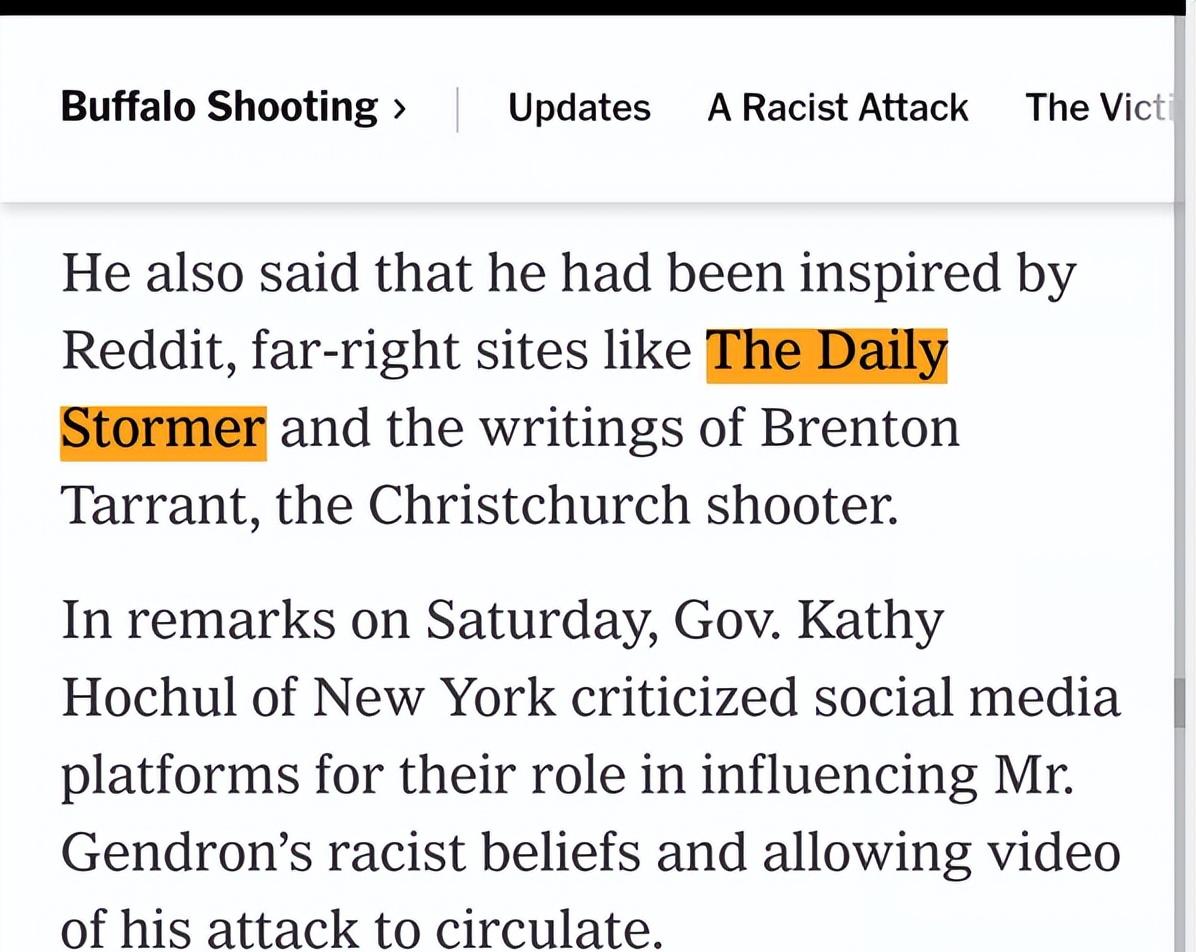Screen dimensions: 1196x952
Task: Click the word Tarrant in the first paragraph
Action: click(160, 506)
